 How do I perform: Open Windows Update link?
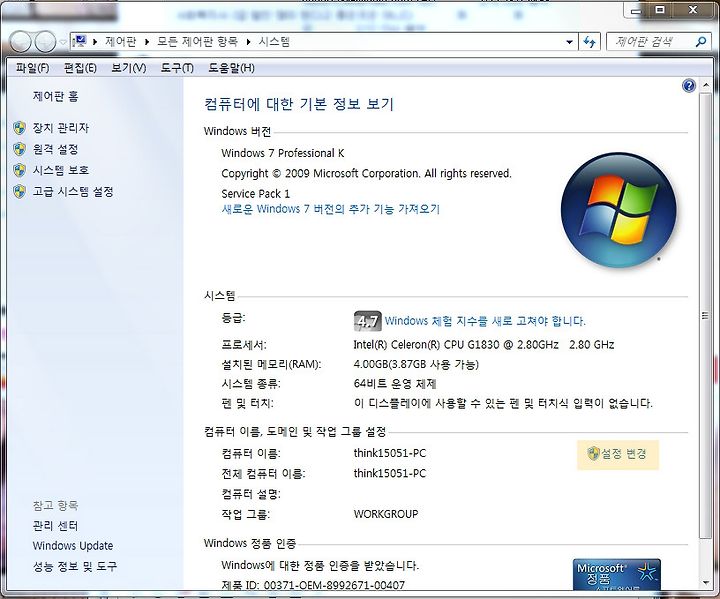73,546
